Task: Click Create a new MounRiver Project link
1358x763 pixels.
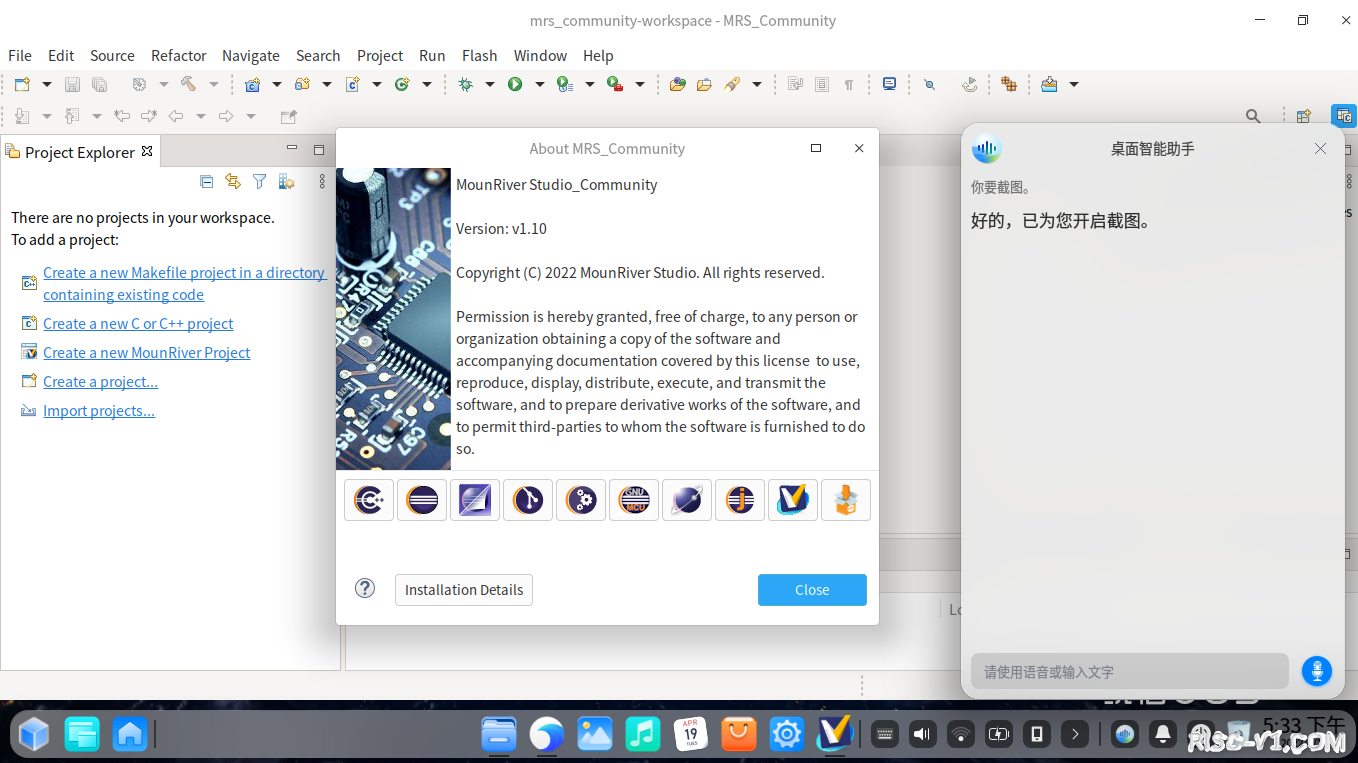Action: tap(147, 353)
